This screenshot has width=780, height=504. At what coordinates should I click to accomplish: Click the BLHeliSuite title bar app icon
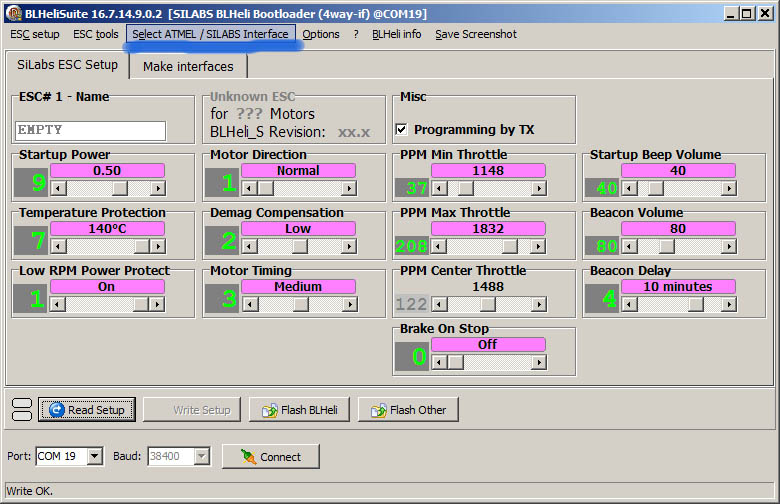(14, 13)
